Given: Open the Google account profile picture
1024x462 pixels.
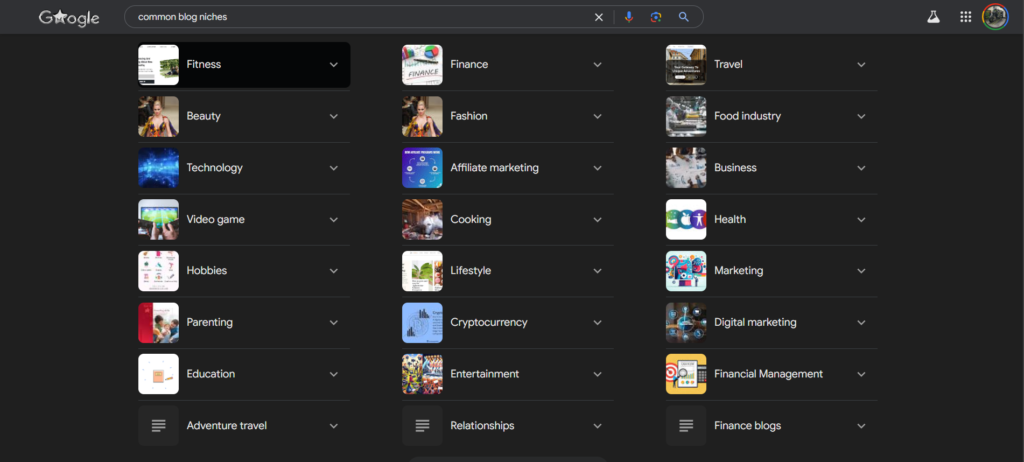Looking at the screenshot, I should click(994, 17).
